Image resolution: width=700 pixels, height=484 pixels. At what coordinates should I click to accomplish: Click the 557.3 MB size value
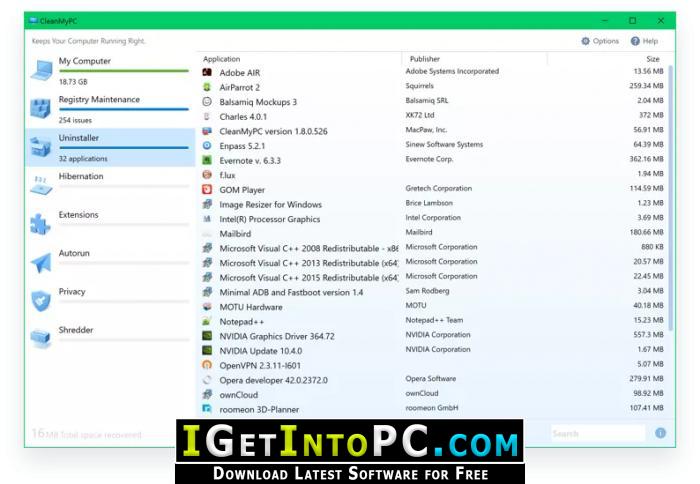coord(648,334)
